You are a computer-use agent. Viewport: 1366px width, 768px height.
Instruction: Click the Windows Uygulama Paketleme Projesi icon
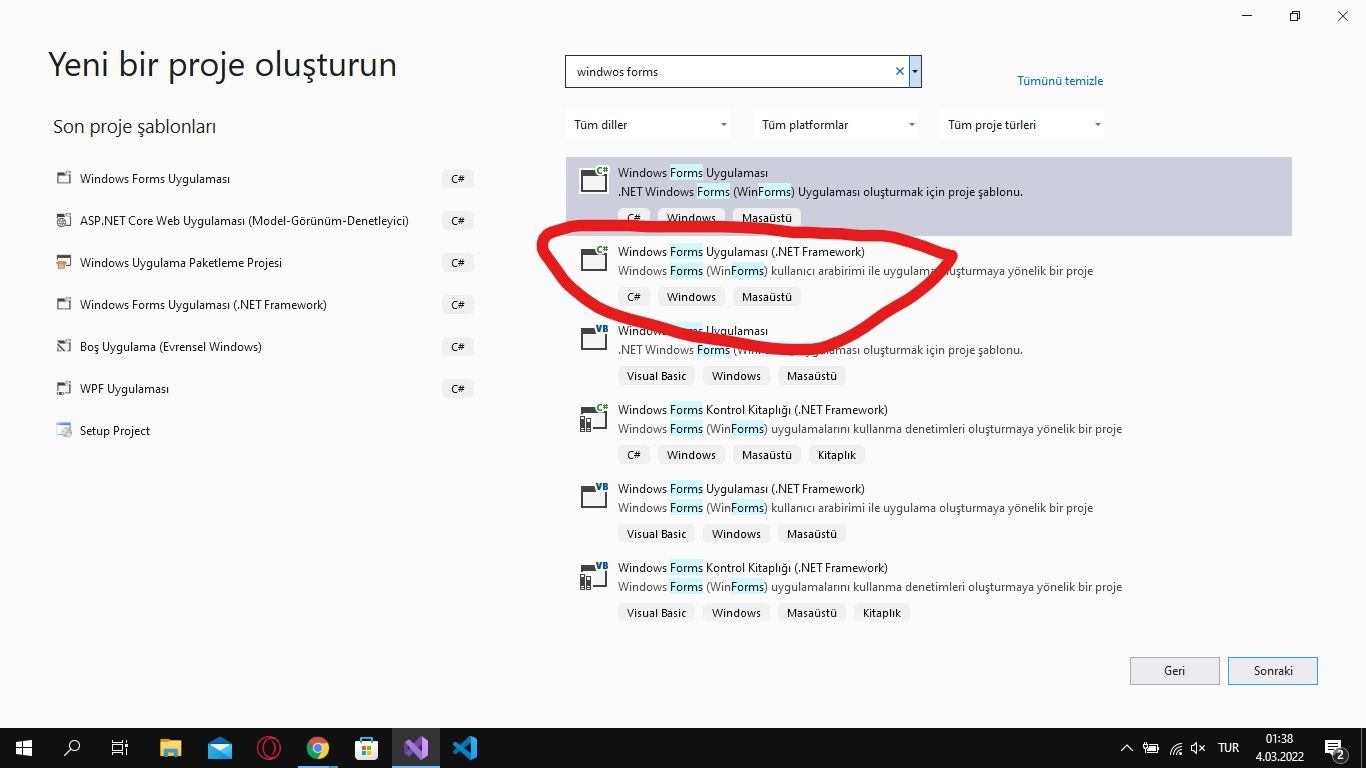(x=64, y=262)
